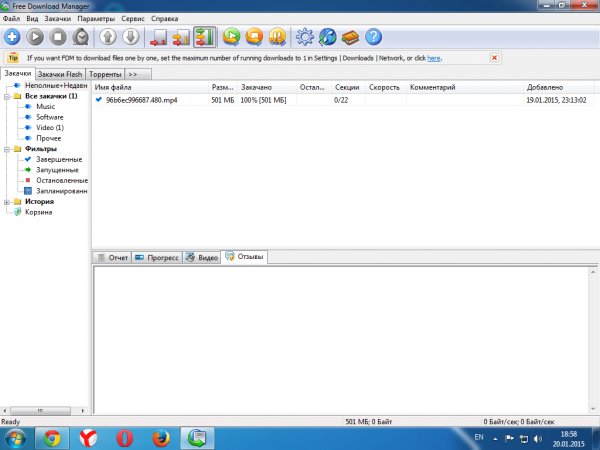Open the Отзывы tab in bottom panel
The width and height of the screenshot is (600, 450).
244,256
